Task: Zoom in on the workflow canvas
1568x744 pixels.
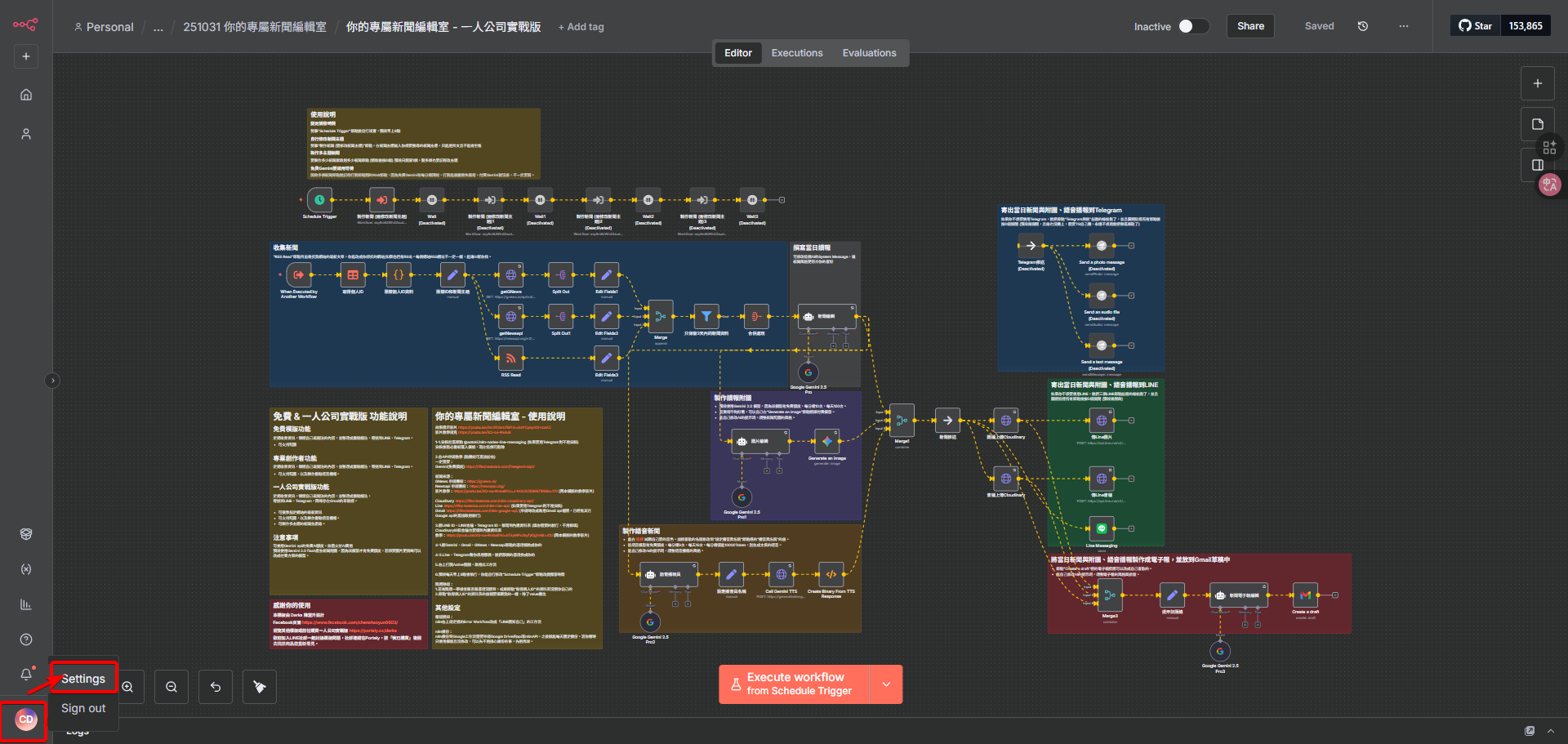Action: tap(128, 687)
